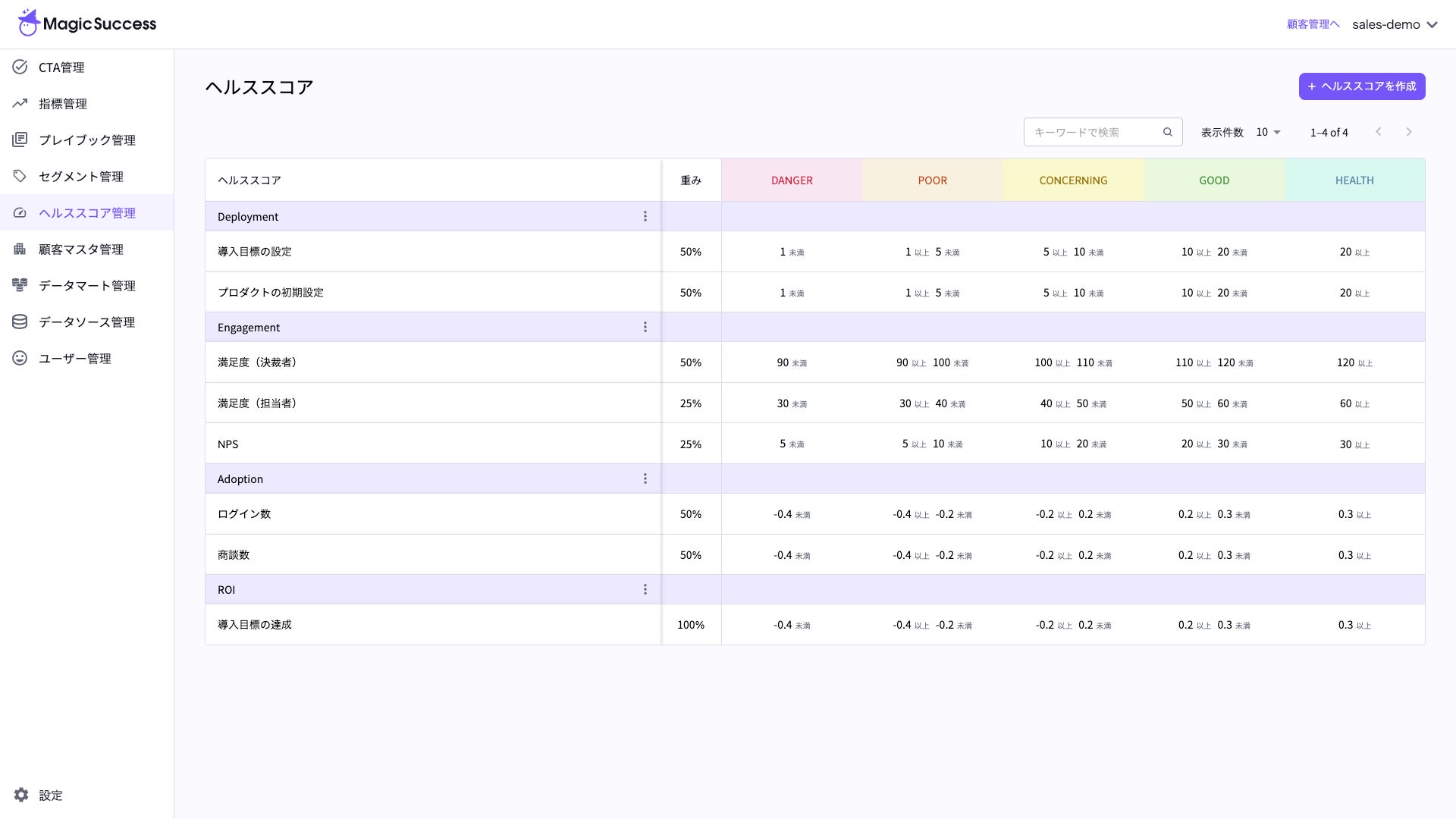Open the Deployment row three-dot menu
Viewport: 1456px width, 819px height.
click(x=645, y=216)
